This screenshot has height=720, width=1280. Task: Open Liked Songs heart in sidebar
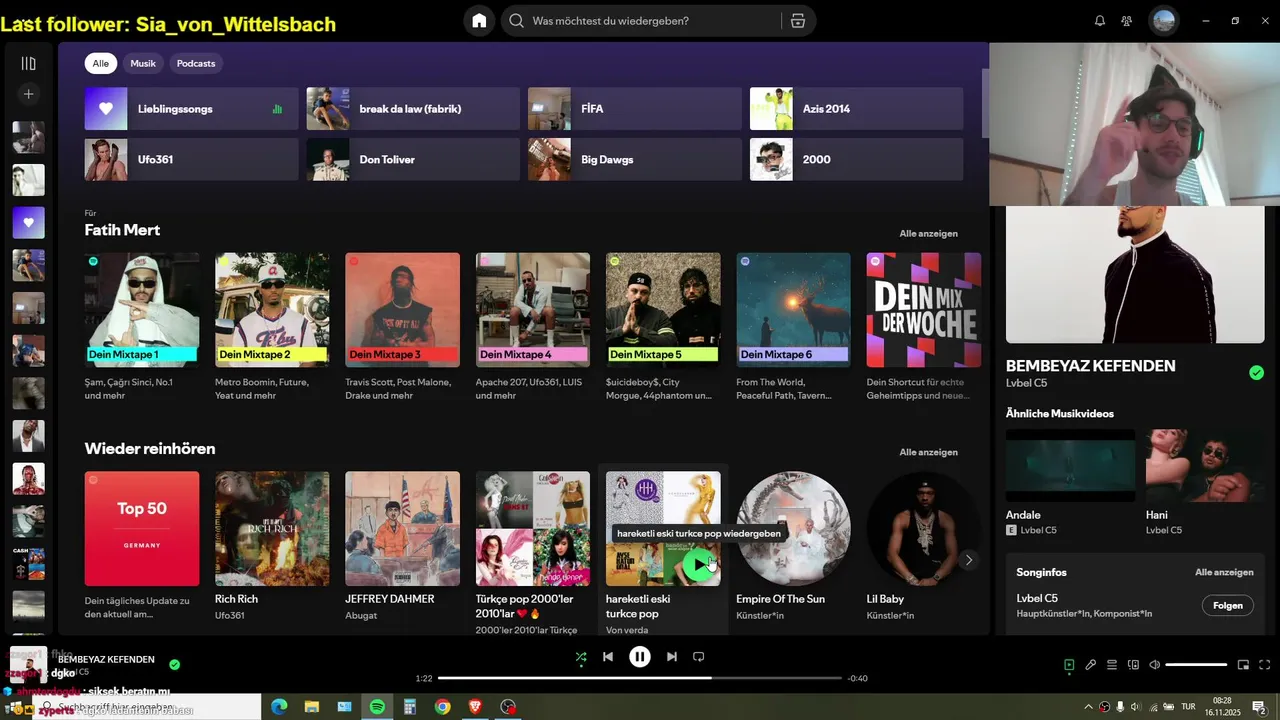pyautogui.click(x=28, y=222)
